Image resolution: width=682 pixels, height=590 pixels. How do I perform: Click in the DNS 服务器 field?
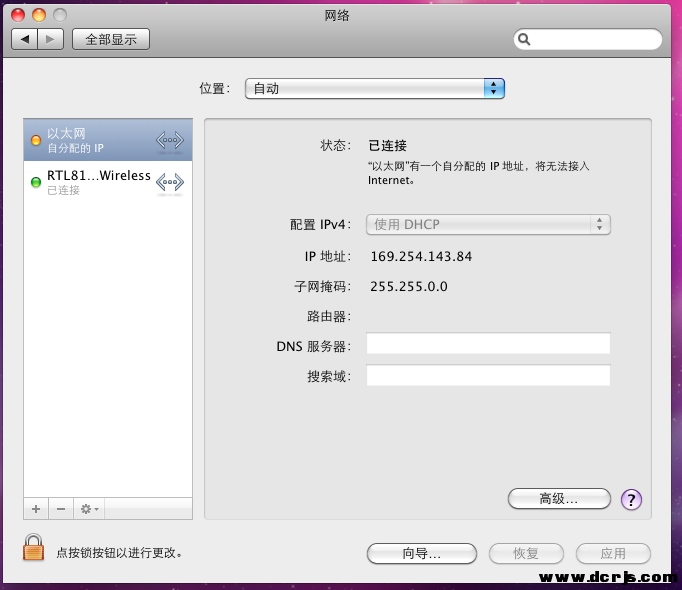point(487,344)
